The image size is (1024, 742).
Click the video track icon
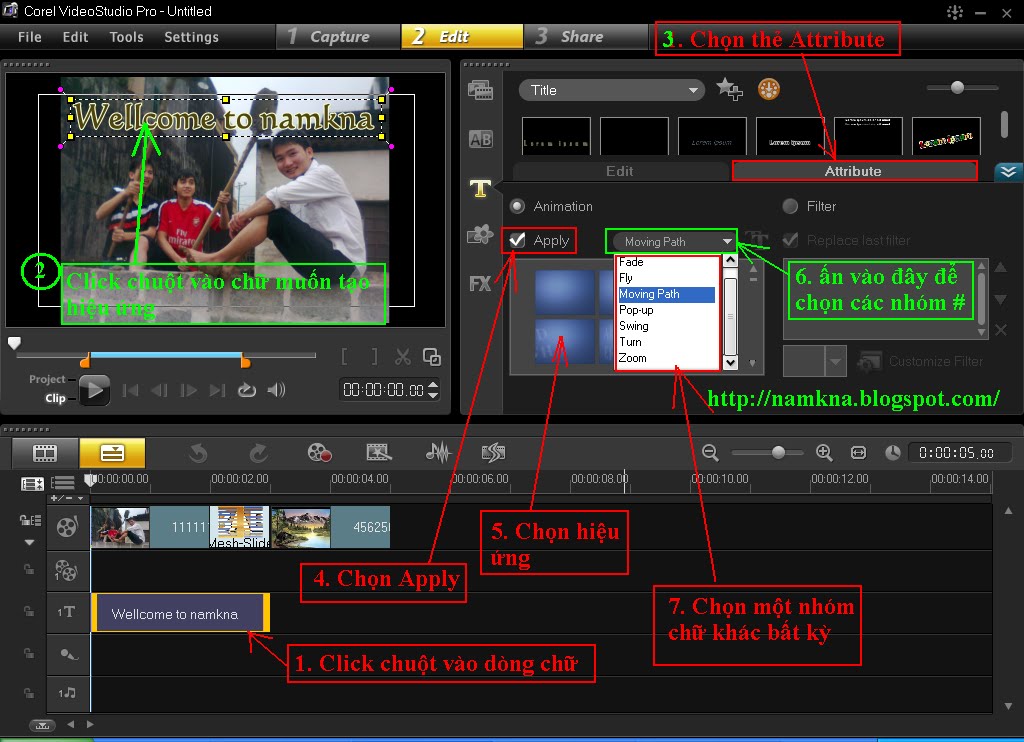[x=67, y=526]
